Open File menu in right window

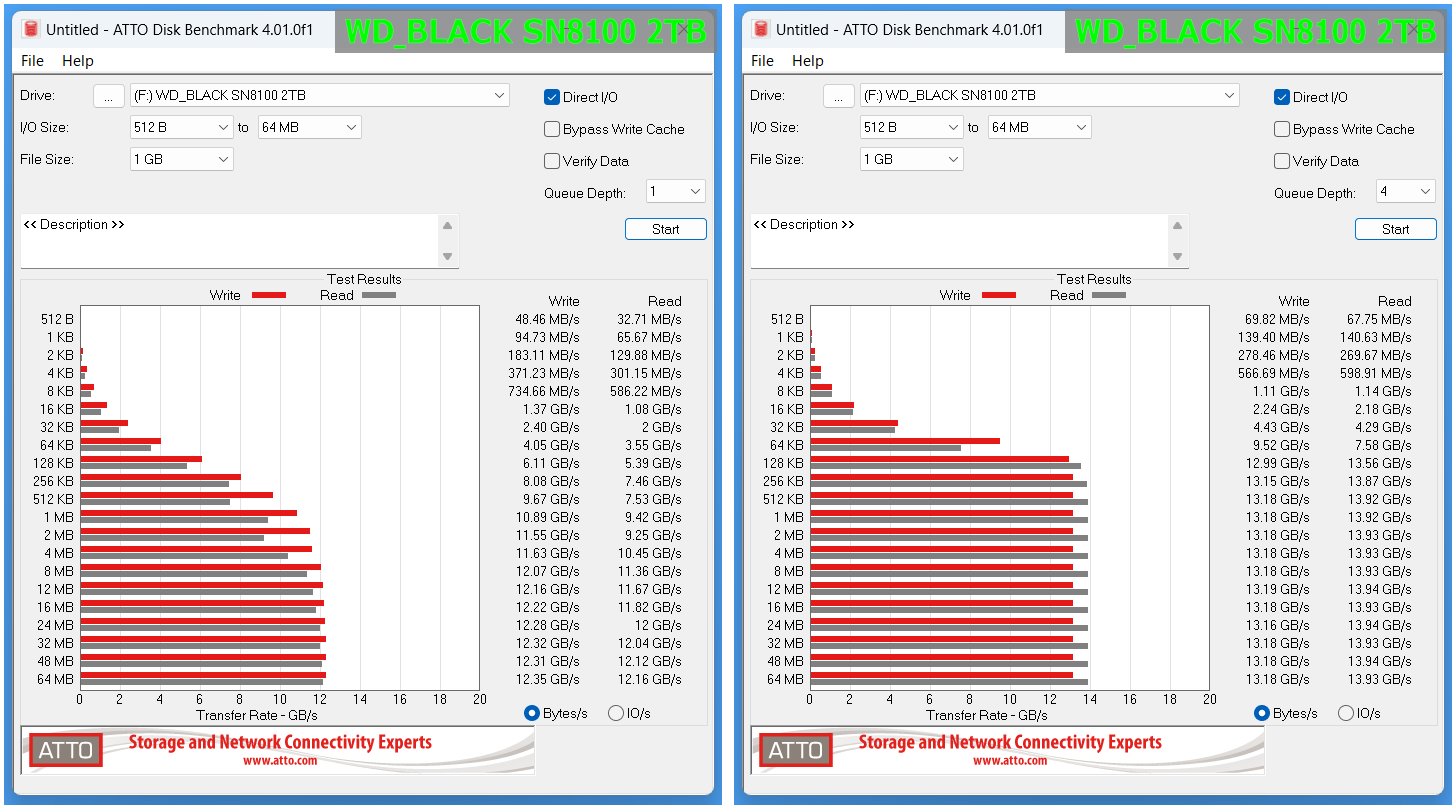click(x=763, y=61)
